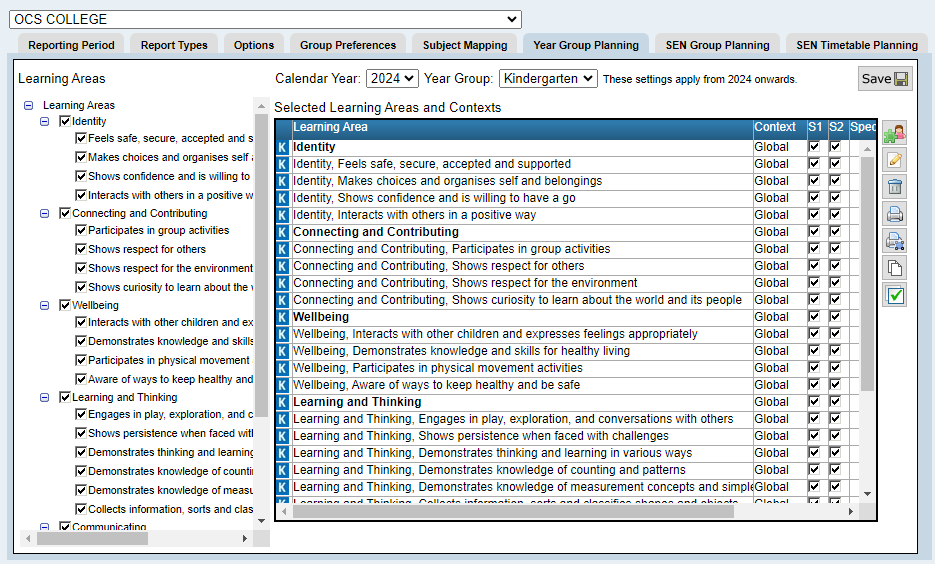The height and width of the screenshot is (564, 935).
Task: Open the Year Group dropdown
Action: (548, 78)
